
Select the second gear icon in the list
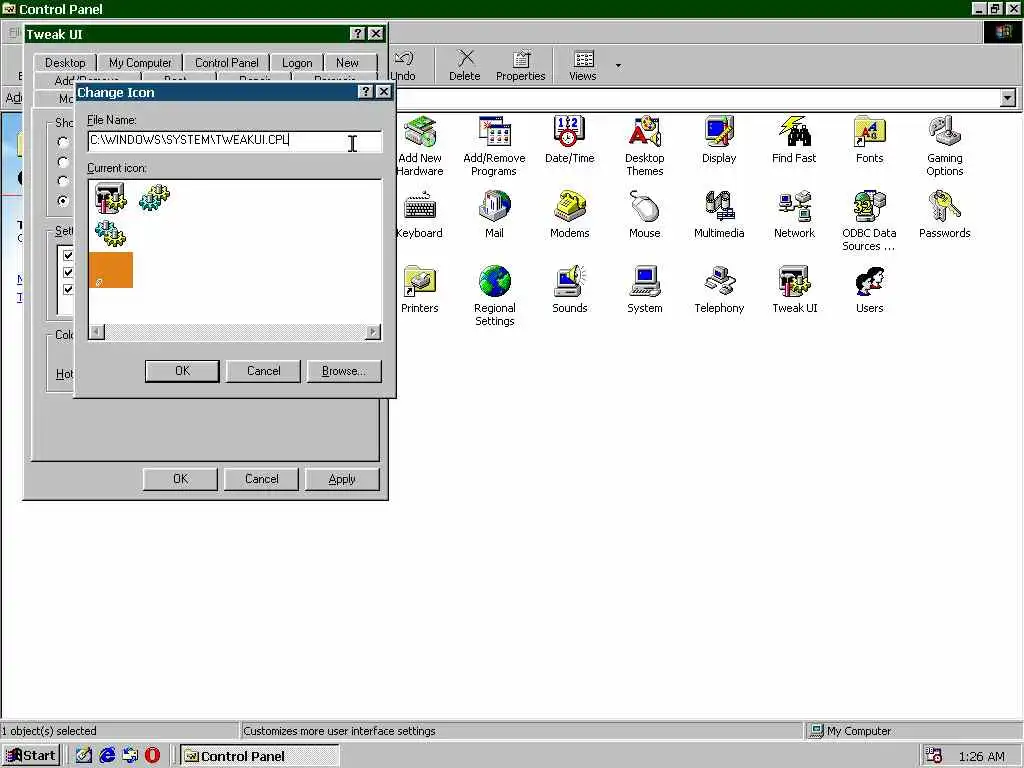coord(154,197)
